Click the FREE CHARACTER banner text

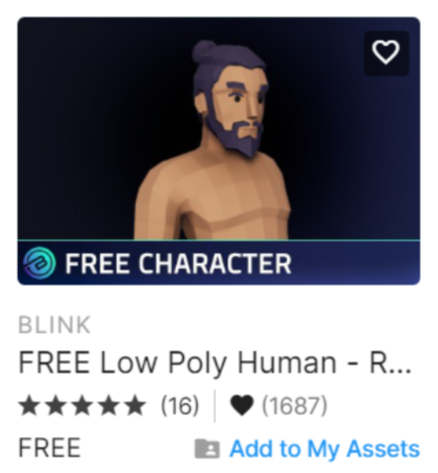[178, 264]
